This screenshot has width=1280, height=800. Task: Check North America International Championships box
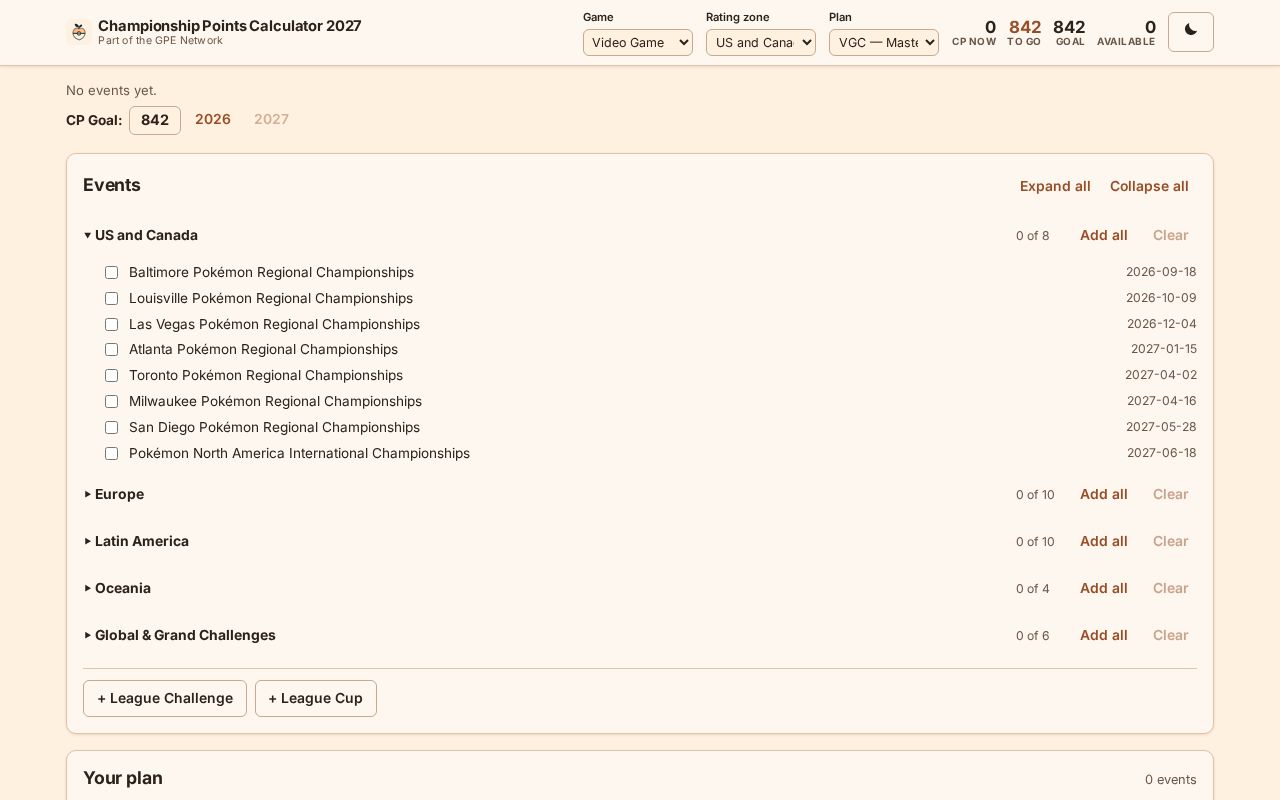point(111,454)
